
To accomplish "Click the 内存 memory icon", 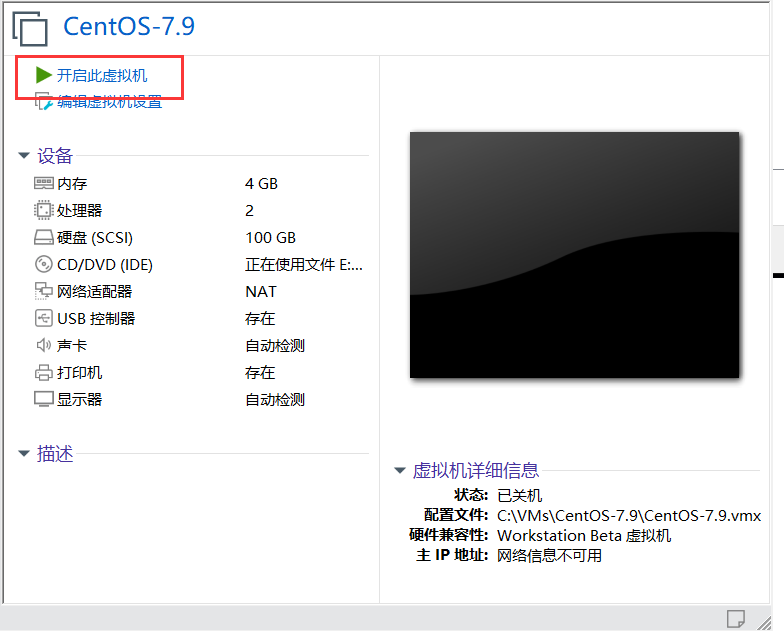I will click(44, 183).
